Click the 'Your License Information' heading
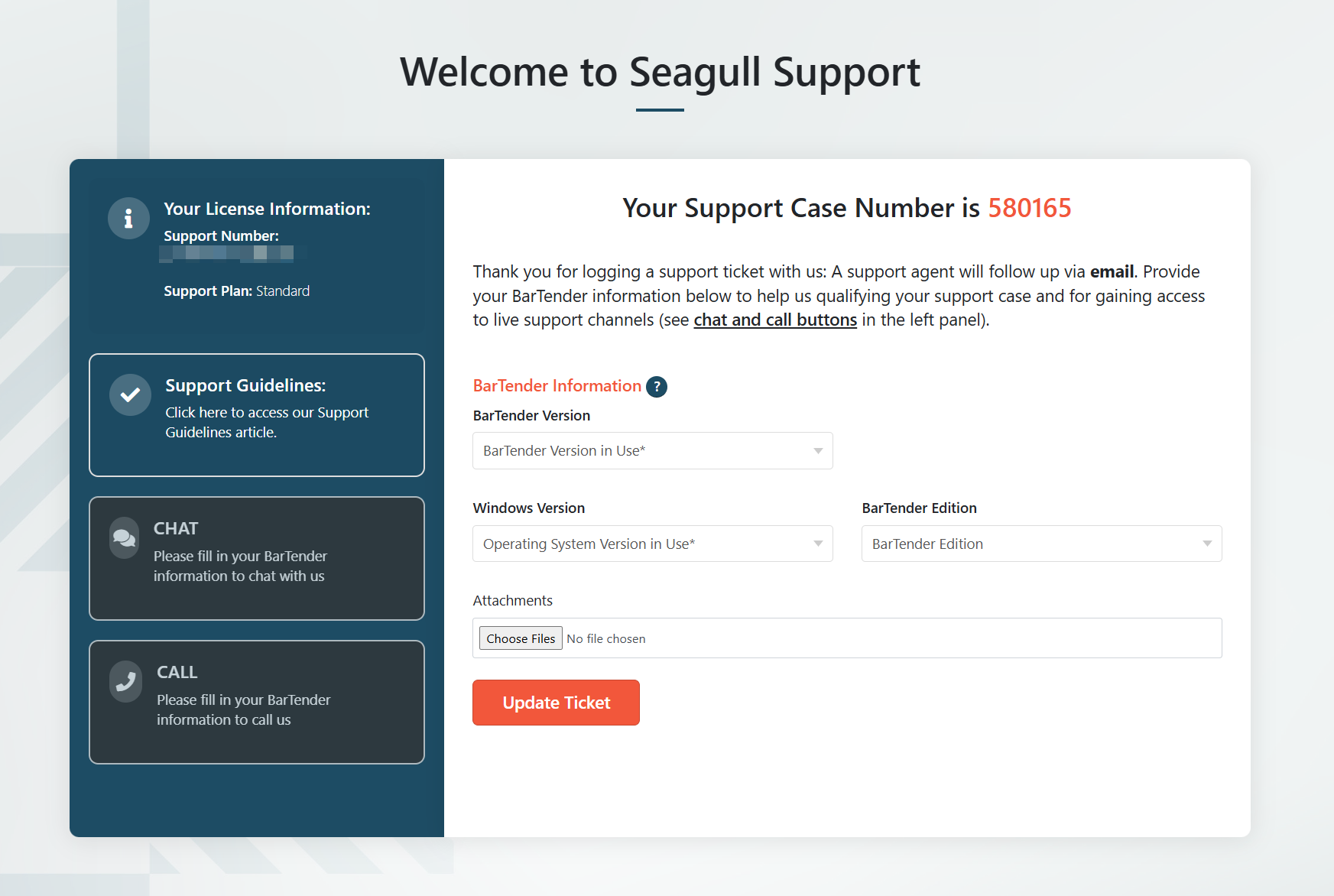The width and height of the screenshot is (1334, 896). (x=267, y=209)
